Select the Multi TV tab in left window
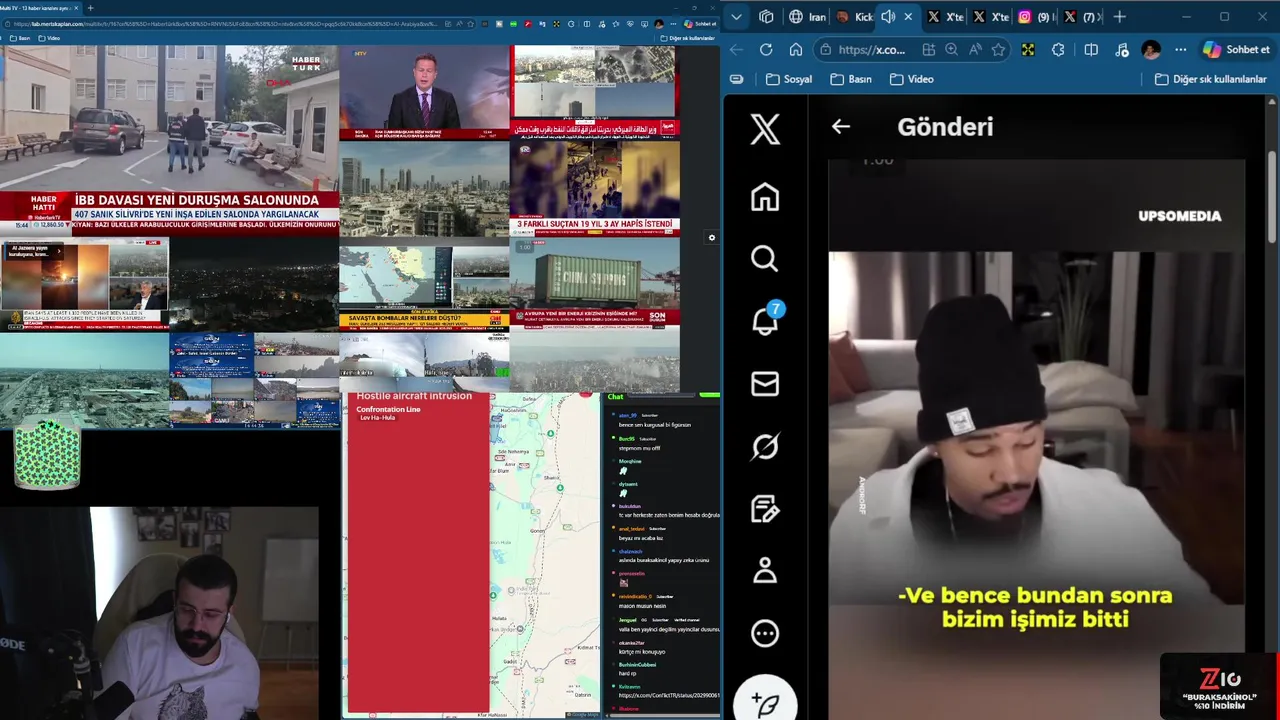The height and width of the screenshot is (720, 1280). coord(40,8)
